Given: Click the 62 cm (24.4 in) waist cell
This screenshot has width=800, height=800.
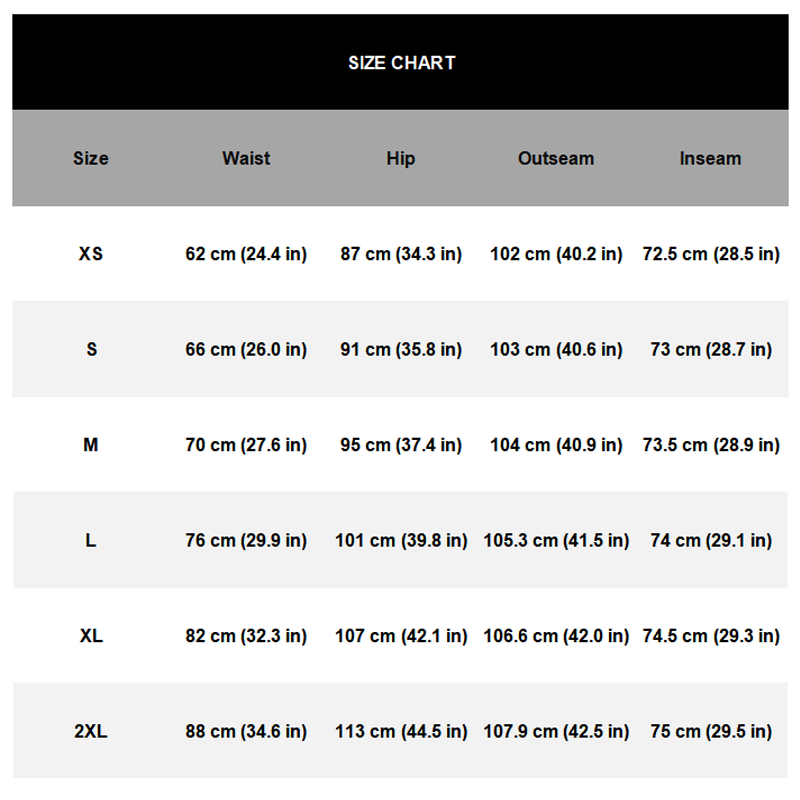Looking at the screenshot, I should [x=246, y=254].
